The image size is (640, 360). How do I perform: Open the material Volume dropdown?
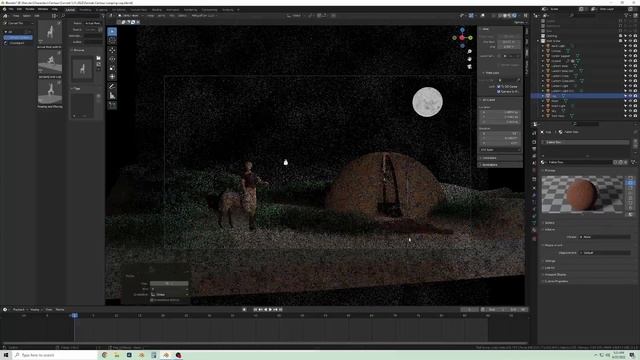coord(605,237)
